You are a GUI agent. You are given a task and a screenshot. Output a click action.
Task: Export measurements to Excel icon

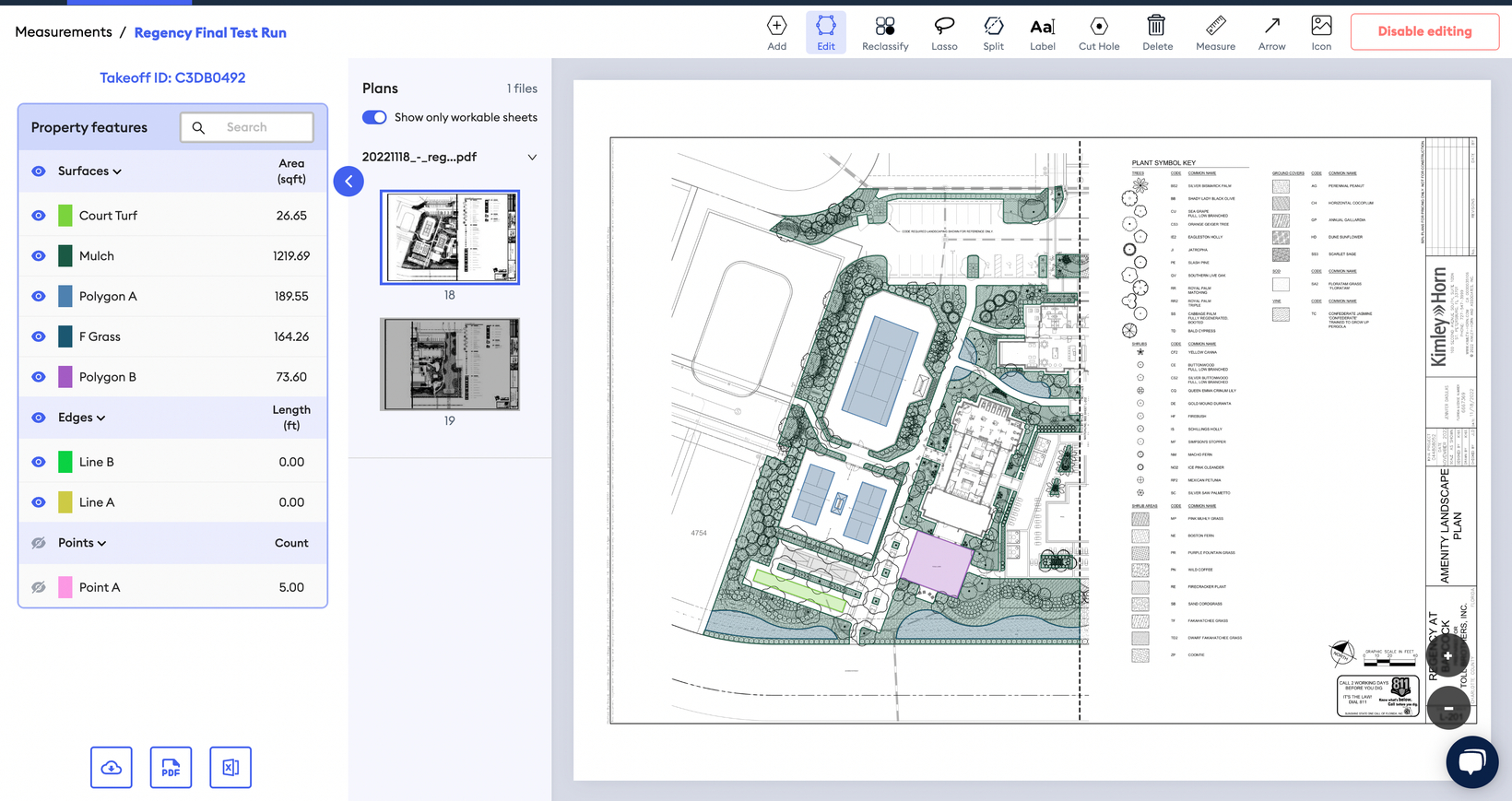230,767
